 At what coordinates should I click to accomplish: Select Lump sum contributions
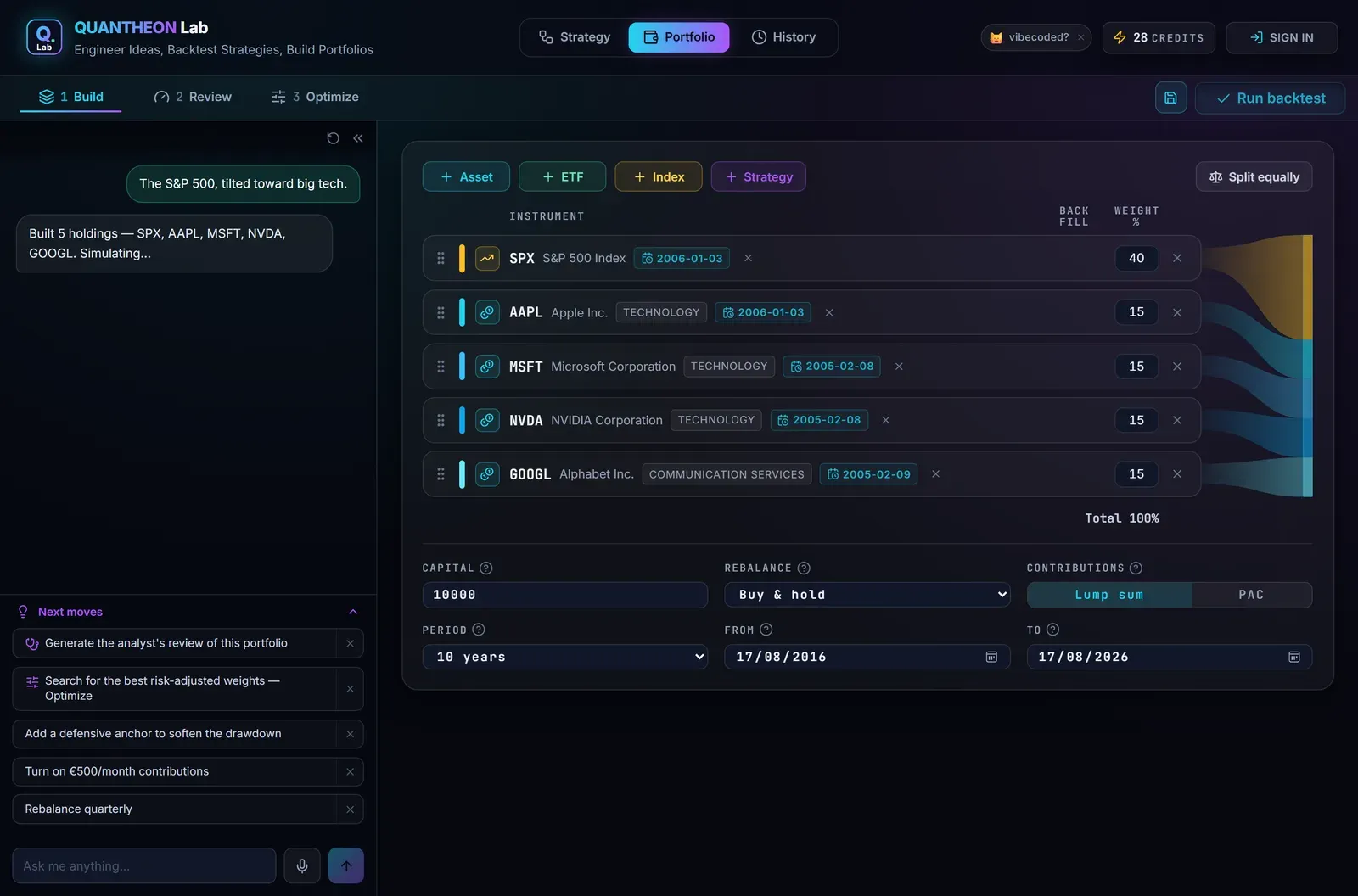pos(1109,595)
